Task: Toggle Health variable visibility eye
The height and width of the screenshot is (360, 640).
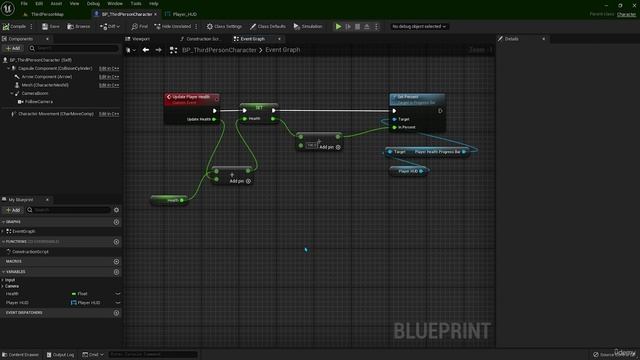Action: 118,294
